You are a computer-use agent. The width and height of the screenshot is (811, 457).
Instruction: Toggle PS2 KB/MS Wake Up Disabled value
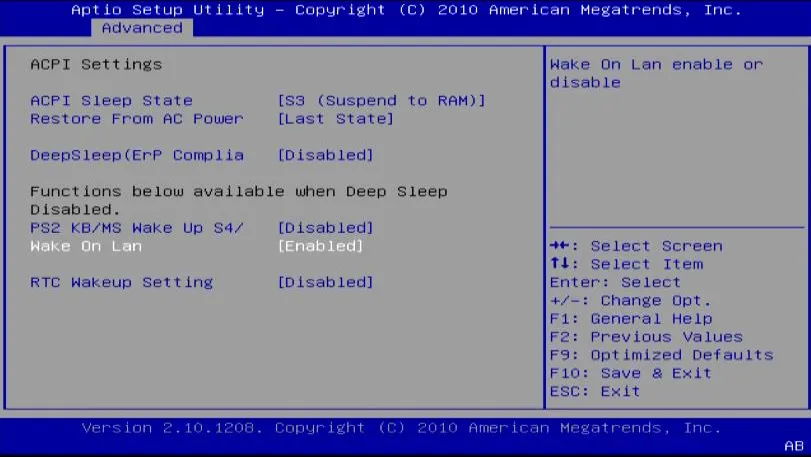(325, 228)
